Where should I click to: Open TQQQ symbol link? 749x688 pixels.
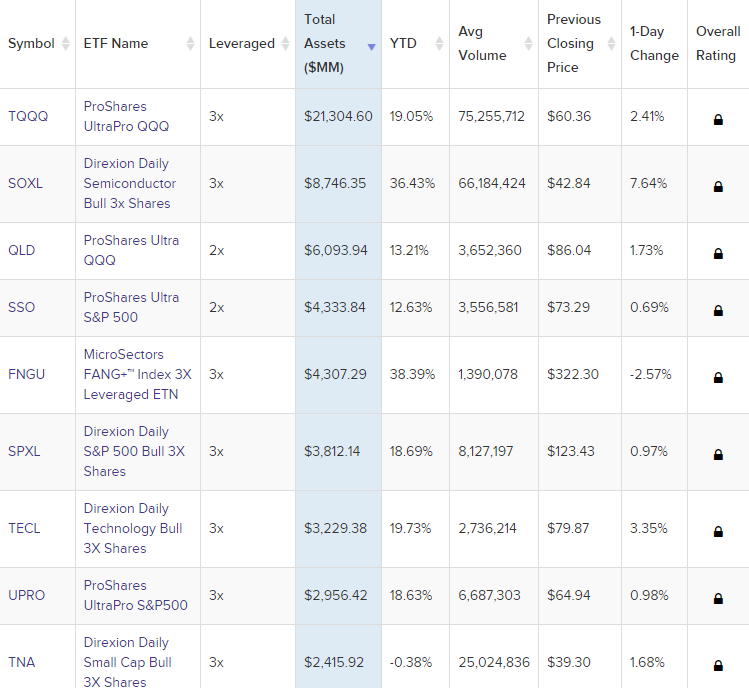click(x=28, y=117)
